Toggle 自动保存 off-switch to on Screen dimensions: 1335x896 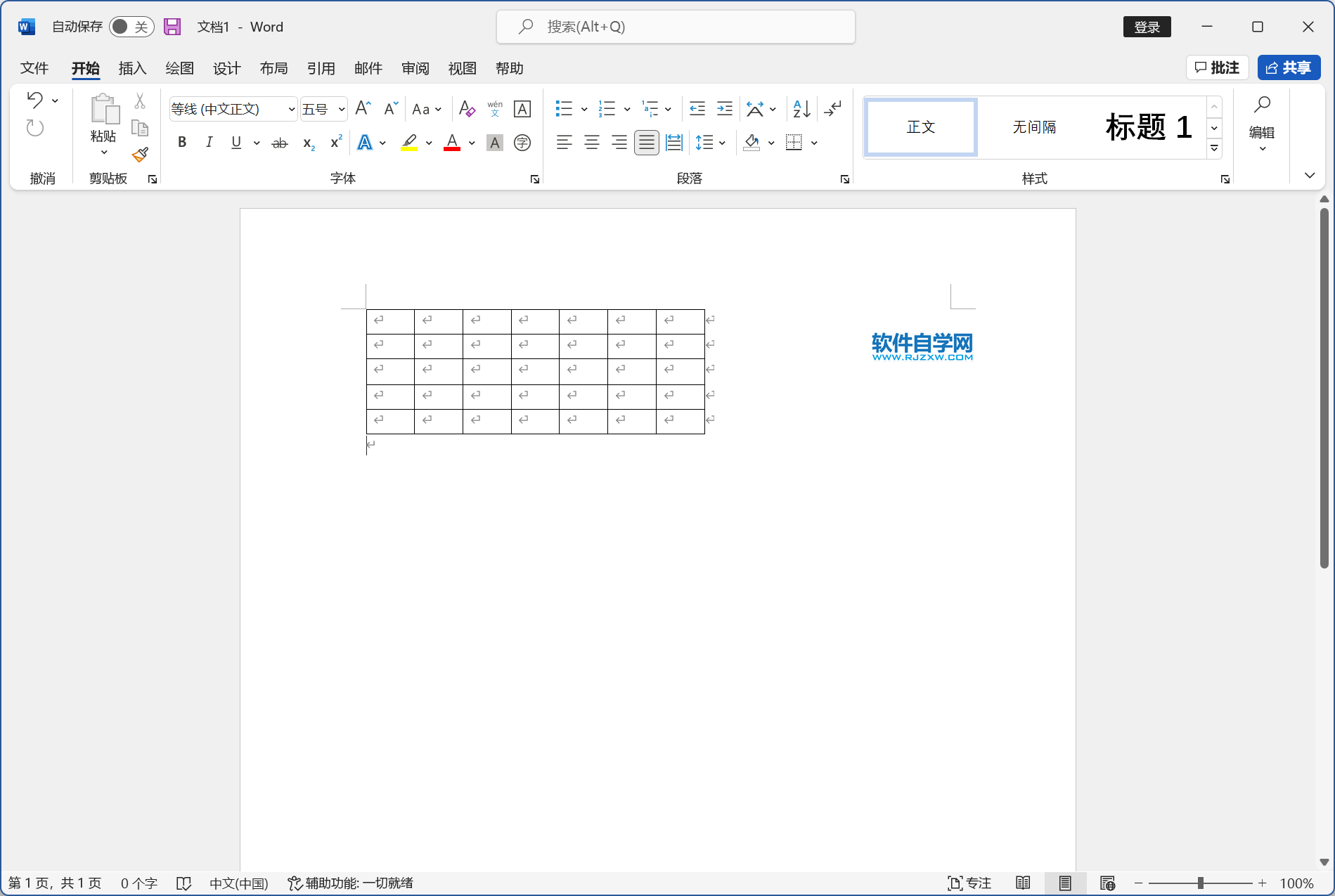131,26
